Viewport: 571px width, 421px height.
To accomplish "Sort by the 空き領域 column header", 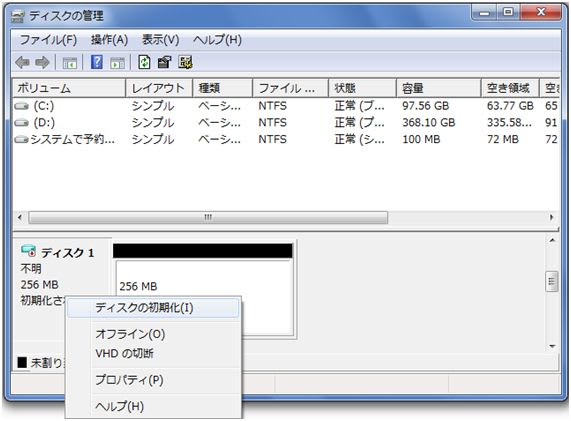I will pyautogui.click(x=510, y=88).
